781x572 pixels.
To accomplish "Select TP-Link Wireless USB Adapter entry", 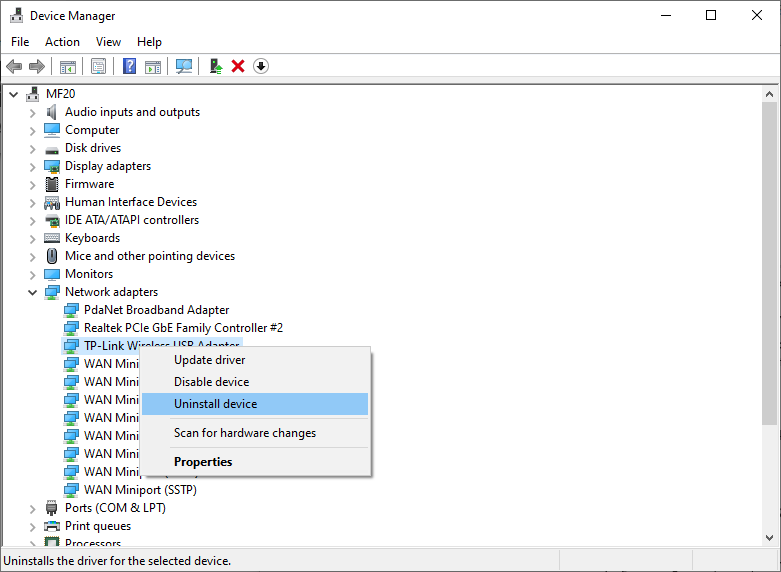I will click(152, 346).
